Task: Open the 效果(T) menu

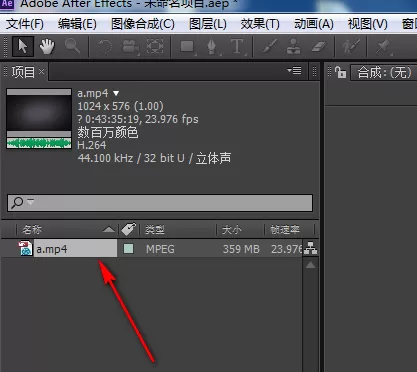Action: click(x=260, y=24)
